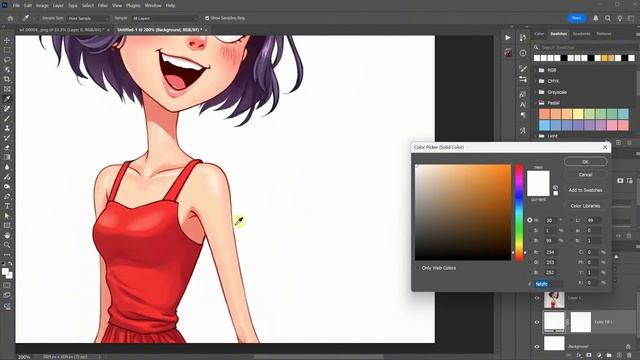Open the Sample Size dropdown
Screen dimensions: 640x360
(88, 18)
